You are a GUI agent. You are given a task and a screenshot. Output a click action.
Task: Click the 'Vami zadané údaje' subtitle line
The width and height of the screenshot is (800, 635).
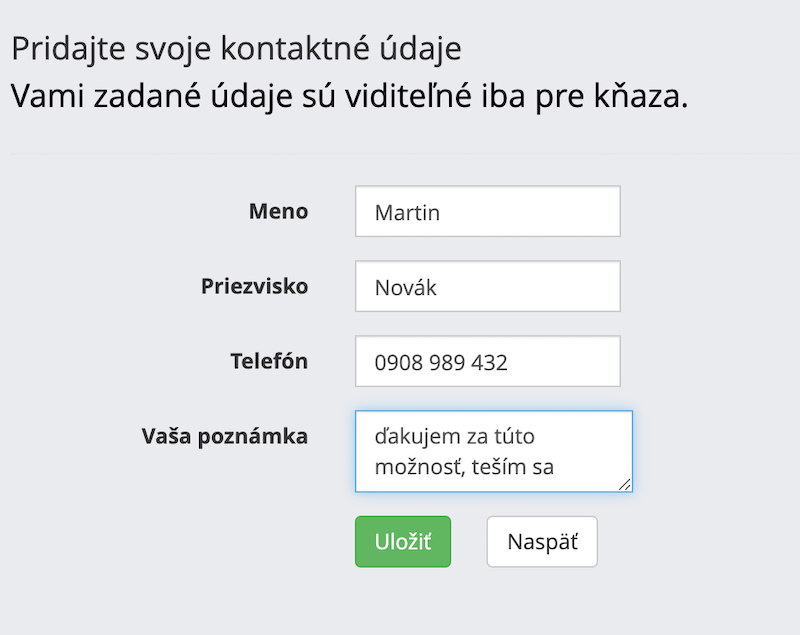pyautogui.click(x=300, y=97)
